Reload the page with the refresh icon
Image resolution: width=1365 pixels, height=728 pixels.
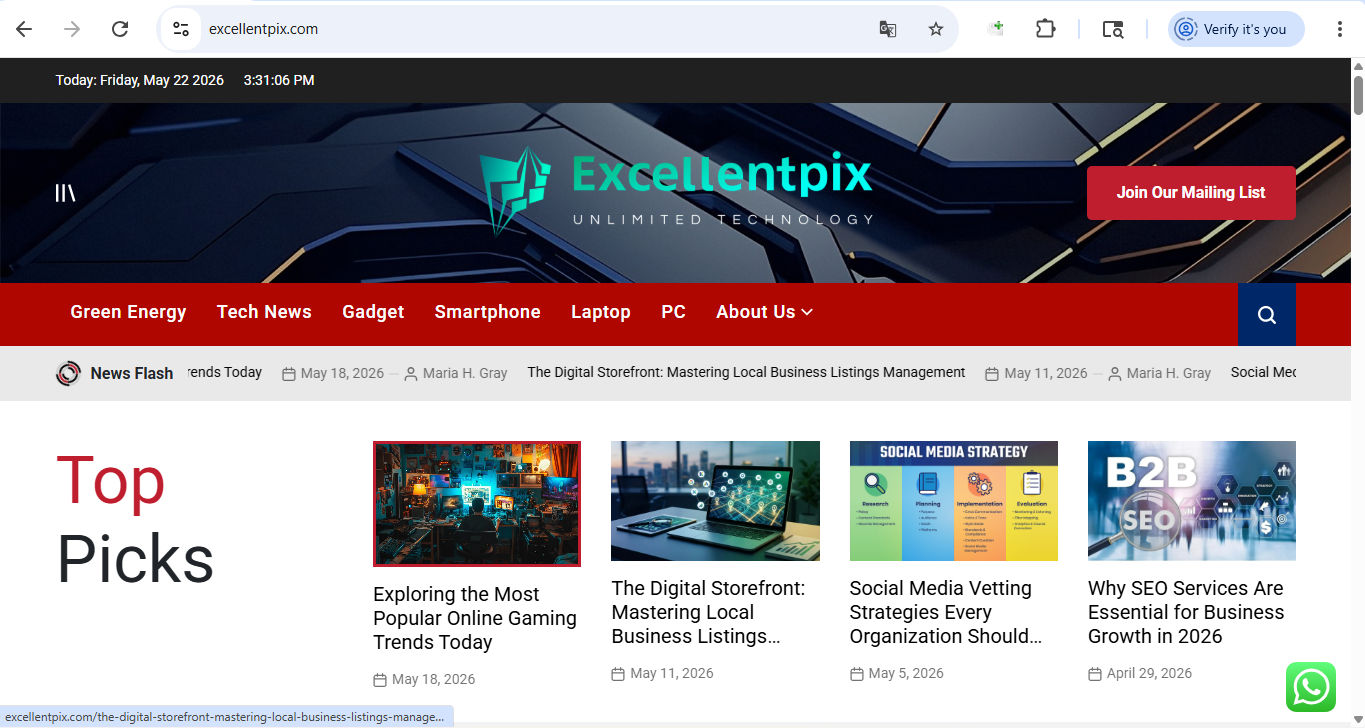(120, 29)
